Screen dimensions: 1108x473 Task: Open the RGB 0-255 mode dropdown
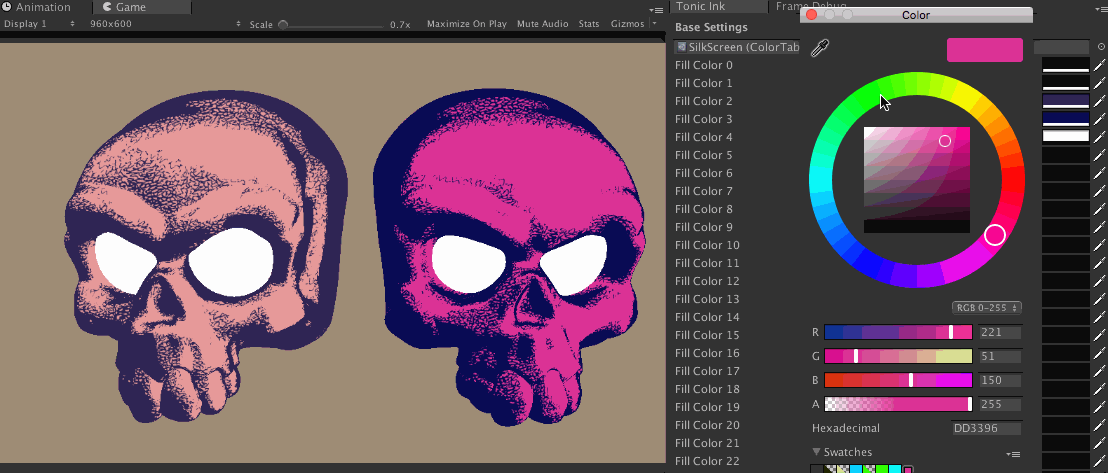click(x=986, y=307)
